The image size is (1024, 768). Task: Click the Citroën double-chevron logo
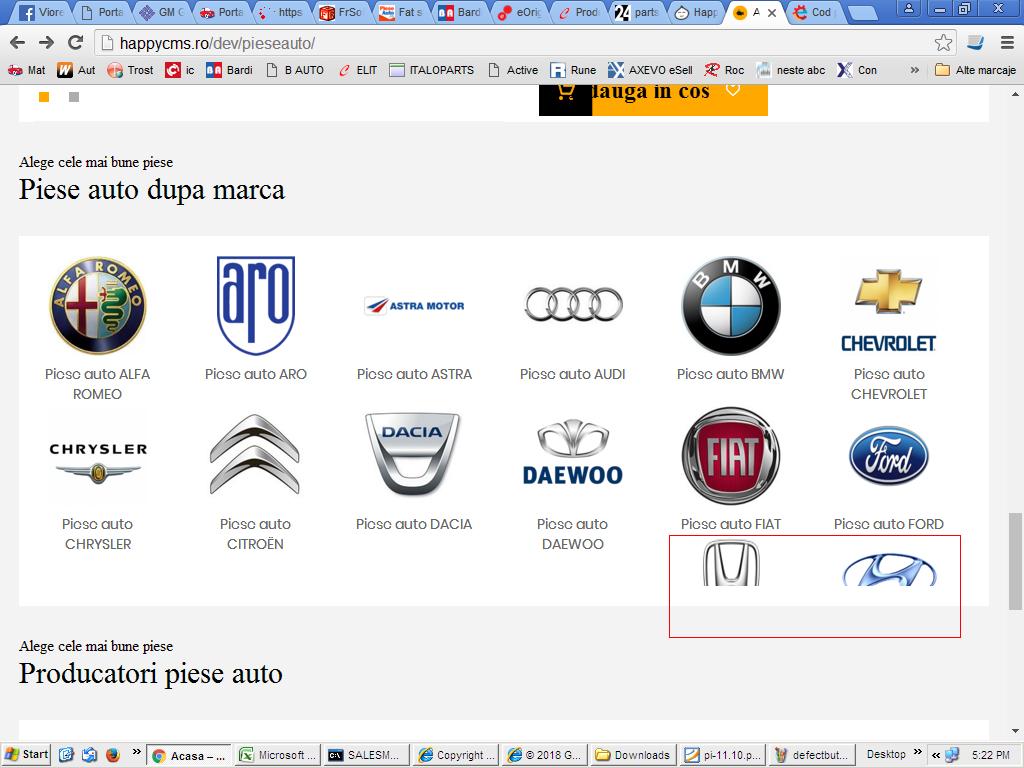255,454
